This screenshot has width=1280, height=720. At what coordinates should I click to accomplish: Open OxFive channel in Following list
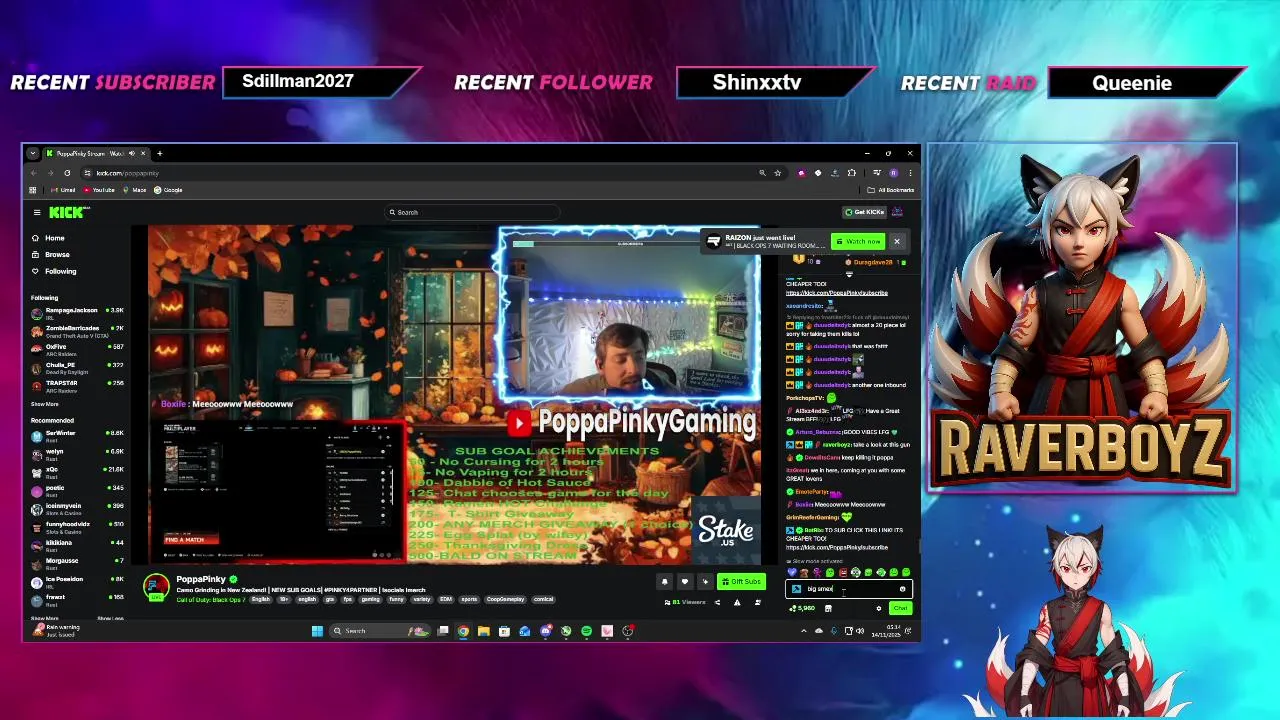[x=77, y=348]
